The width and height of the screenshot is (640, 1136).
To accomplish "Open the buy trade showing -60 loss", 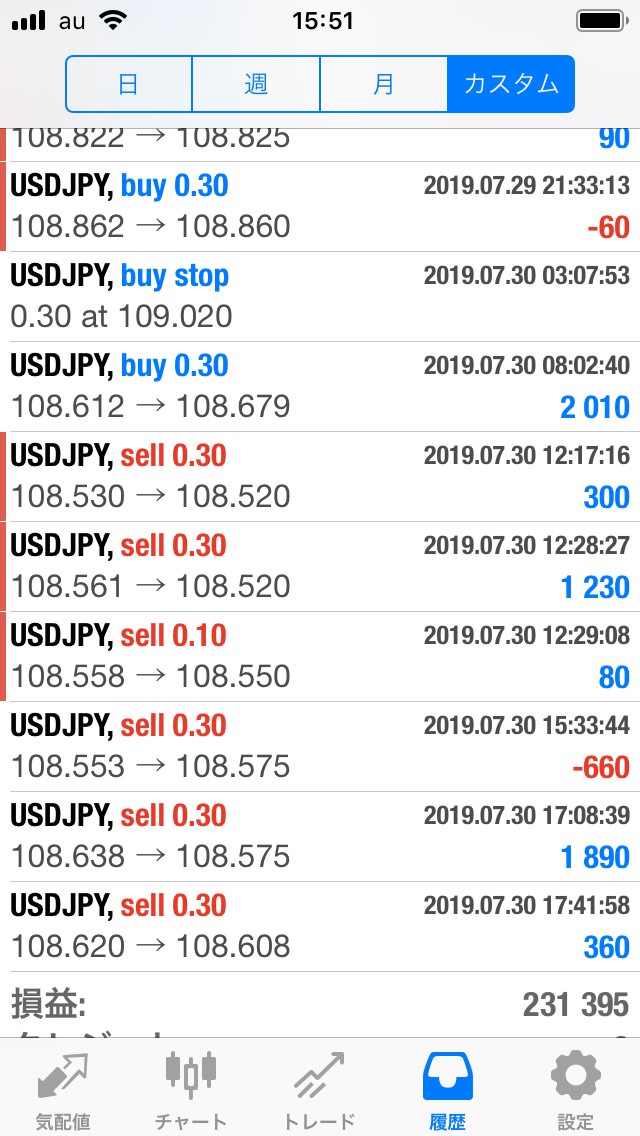I will click(x=320, y=206).
